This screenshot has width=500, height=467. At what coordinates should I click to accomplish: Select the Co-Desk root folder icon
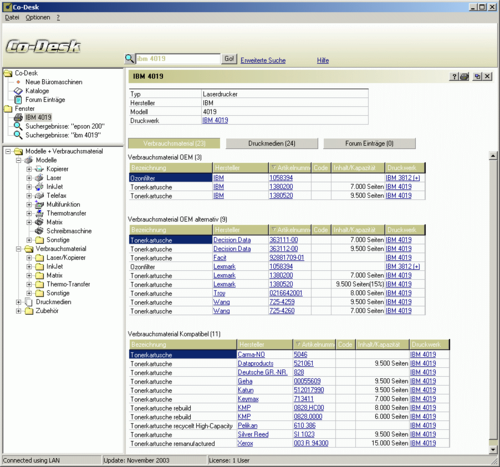click(x=8, y=73)
